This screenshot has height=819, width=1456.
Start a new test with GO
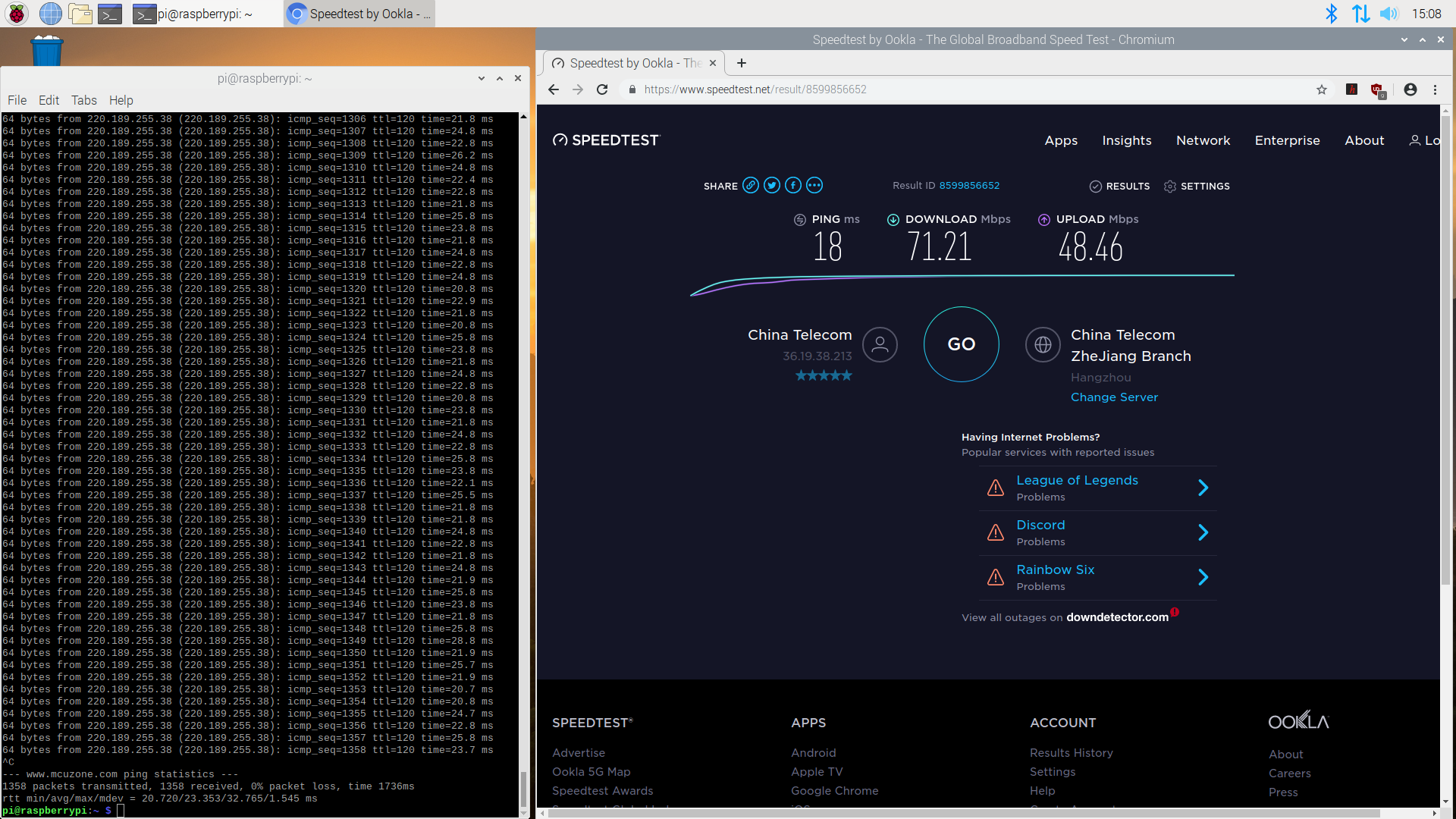click(961, 344)
